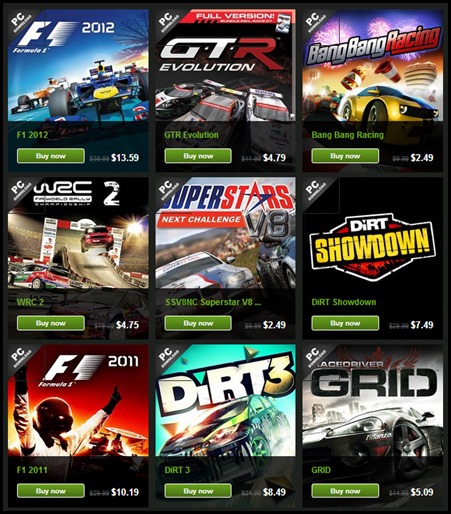Open the Bang Bang Racing cover image
This screenshot has height=514, width=451.
coord(373,65)
